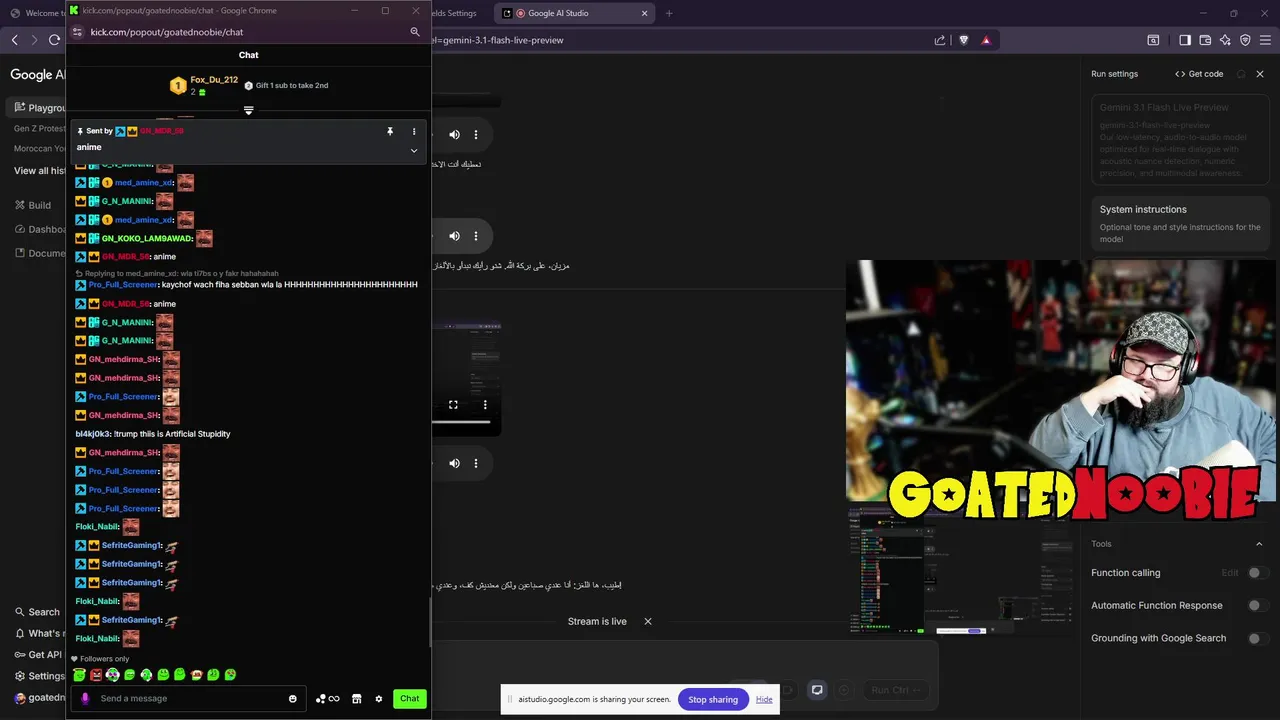Screen dimensions: 1280x720
Task: Click the add circle icon near Run
Action: click(x=844, y=689)
